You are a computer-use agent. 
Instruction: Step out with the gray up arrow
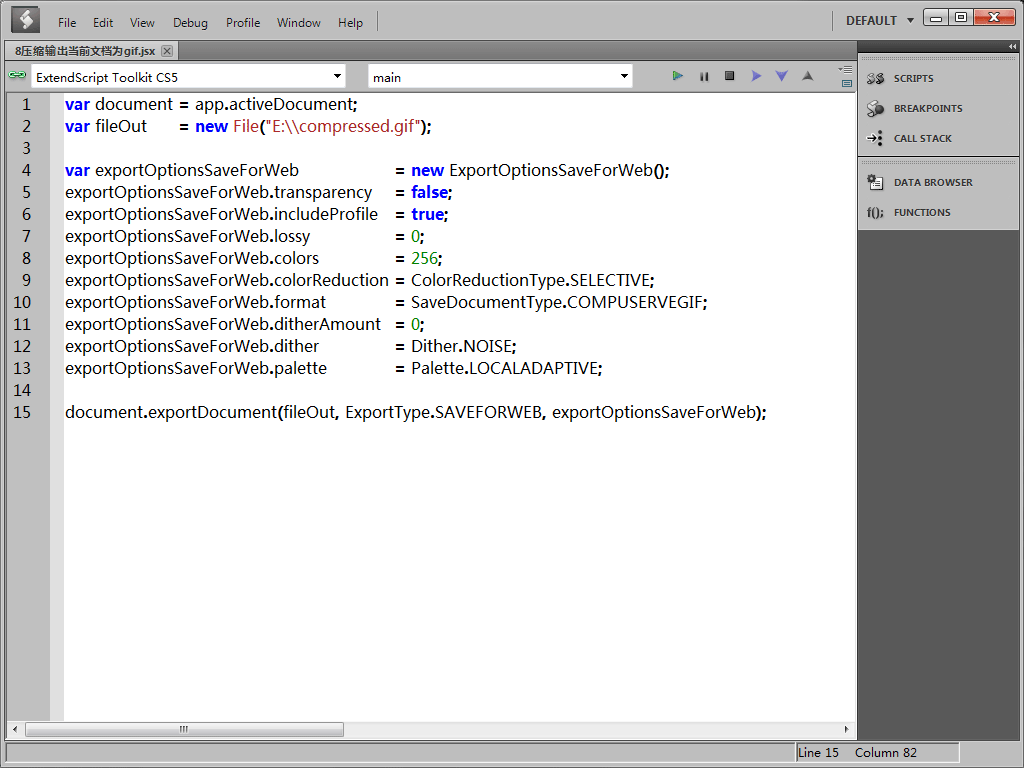[807, 76]
